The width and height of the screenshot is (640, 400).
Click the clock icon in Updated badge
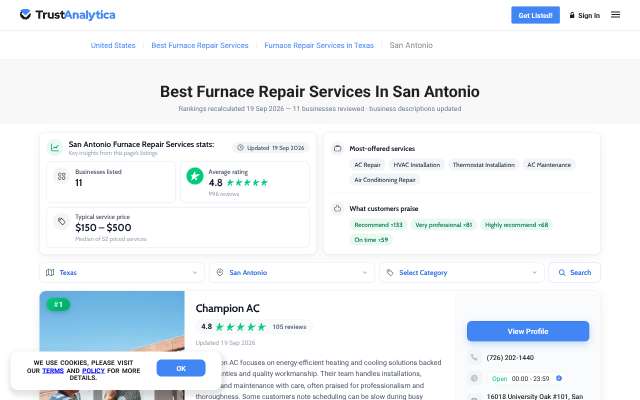pyautogui.click(x=240, y=148)
